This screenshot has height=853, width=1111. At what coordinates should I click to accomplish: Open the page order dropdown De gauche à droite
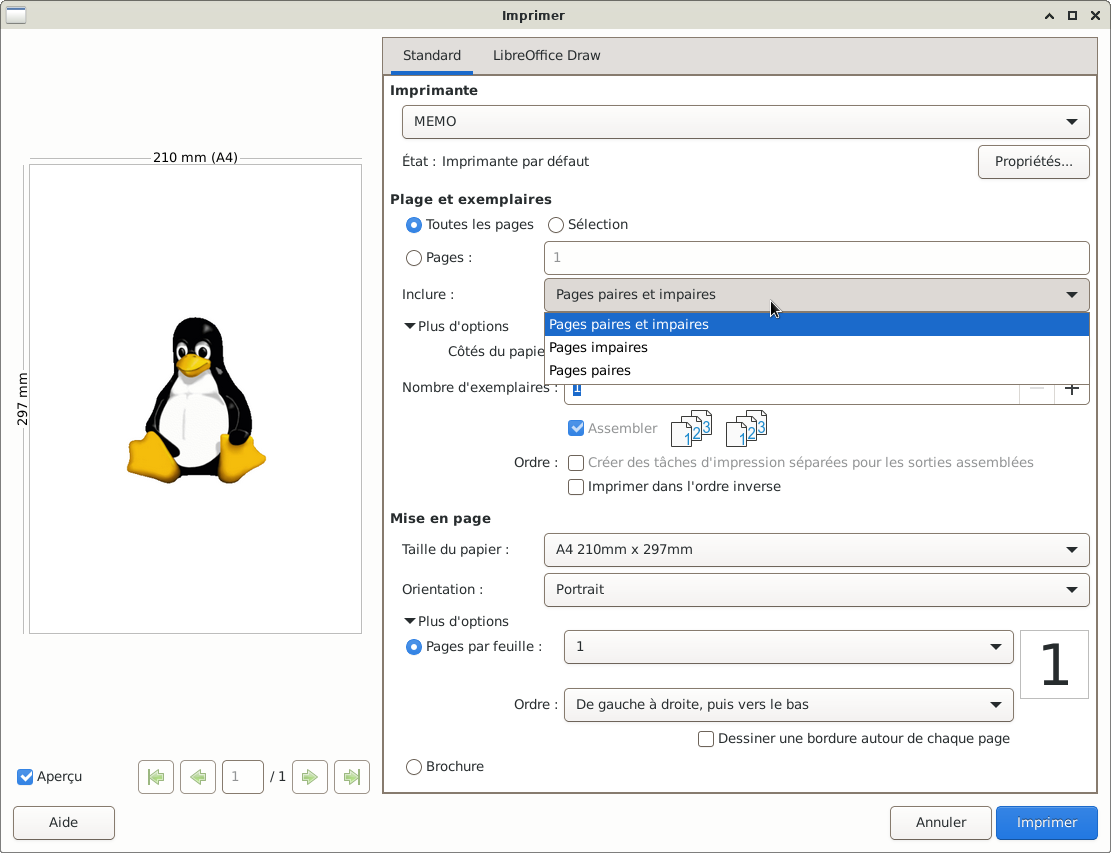789,705
